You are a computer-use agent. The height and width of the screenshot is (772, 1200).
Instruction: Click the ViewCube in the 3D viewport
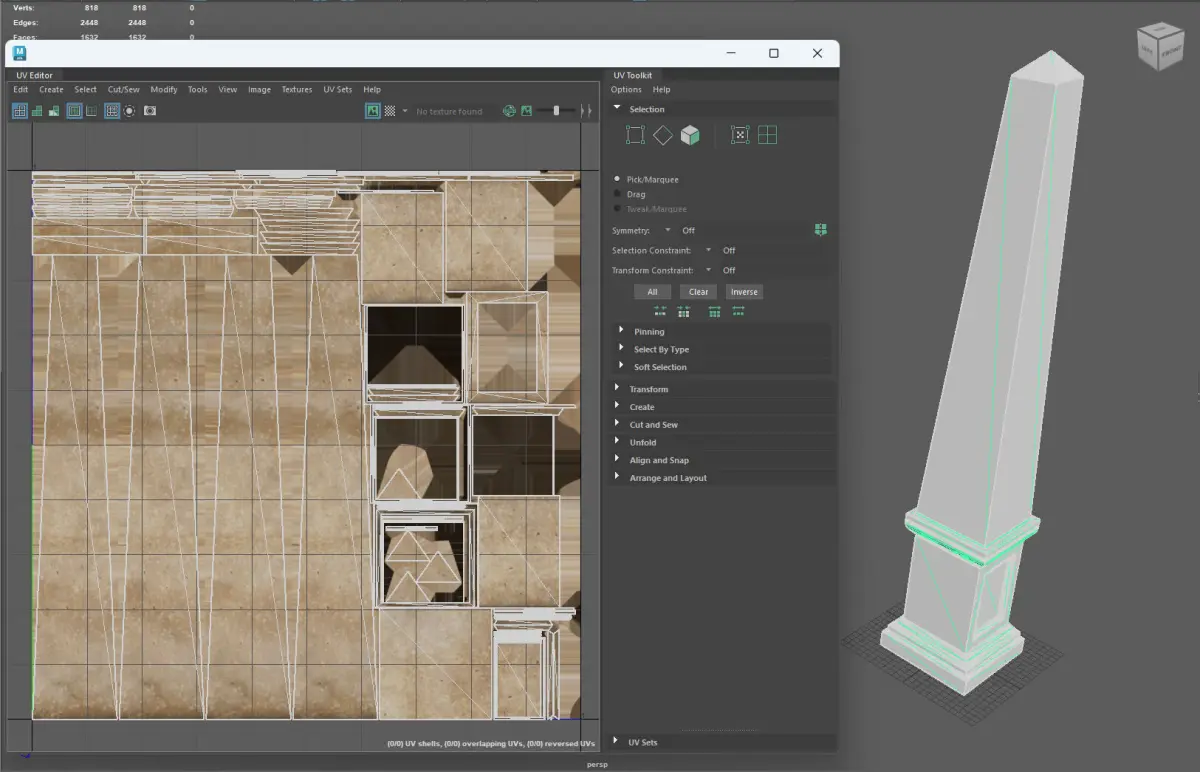coord(1159,48)
